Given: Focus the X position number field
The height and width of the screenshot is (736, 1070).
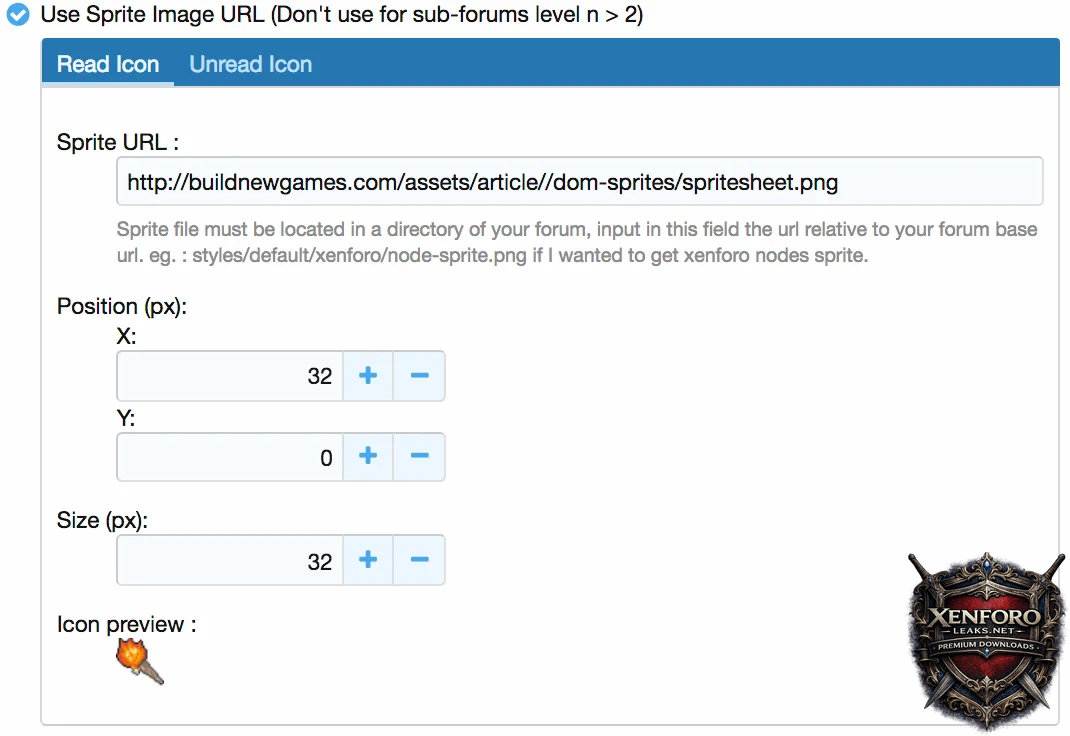Looking at the screenshot, I should pos(230,376).
